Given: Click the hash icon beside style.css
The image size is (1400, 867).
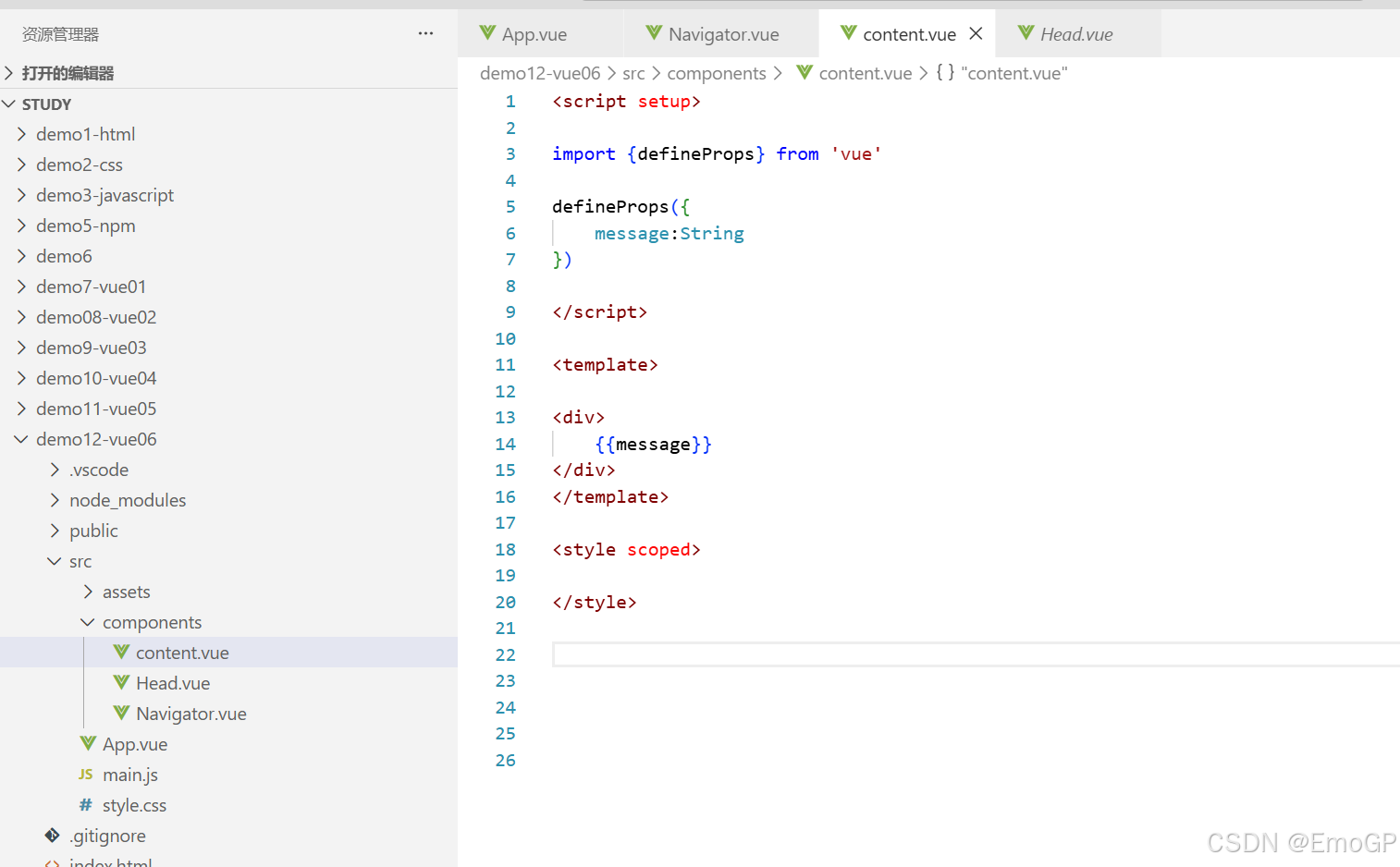Looking at the screenshot, I should pos(86,805).
